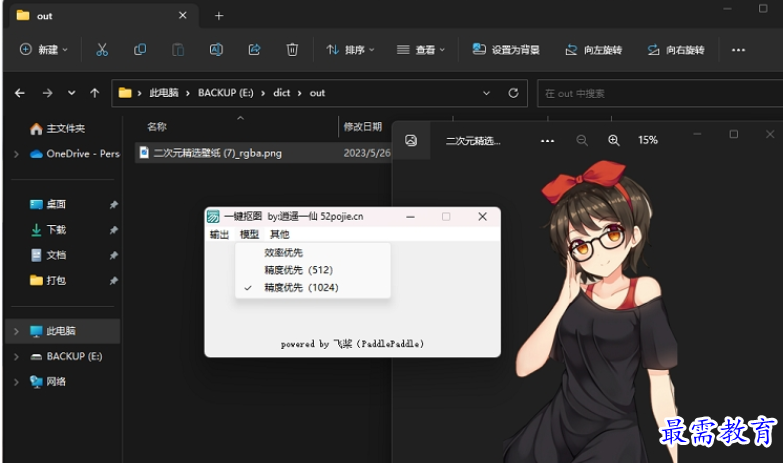
Task: Go forward with the forward arrow
Action: 47,93
